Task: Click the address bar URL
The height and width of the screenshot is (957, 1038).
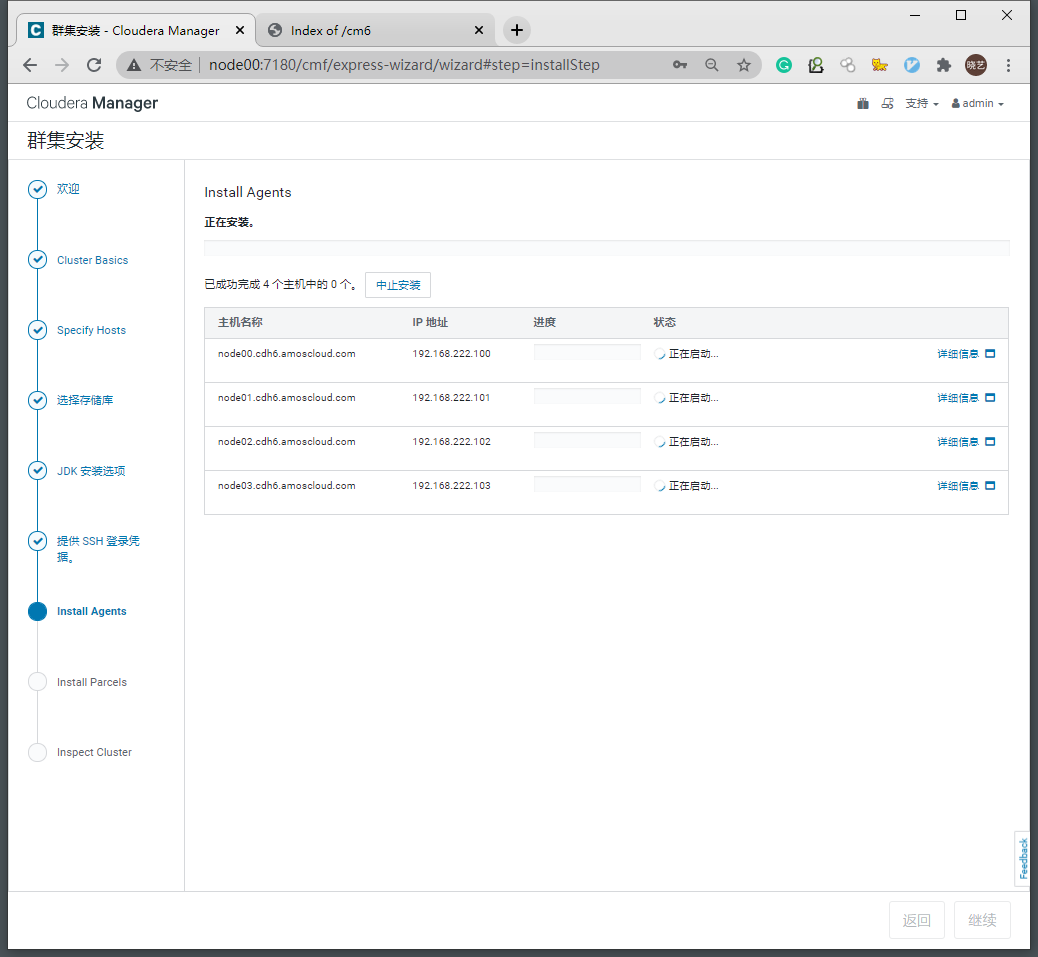Action: (404, 65)
